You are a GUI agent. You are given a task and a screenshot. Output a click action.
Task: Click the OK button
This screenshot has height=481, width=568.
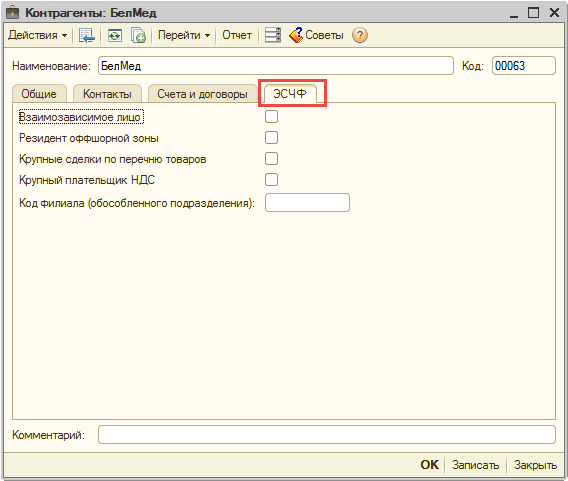tap(429, 465)
